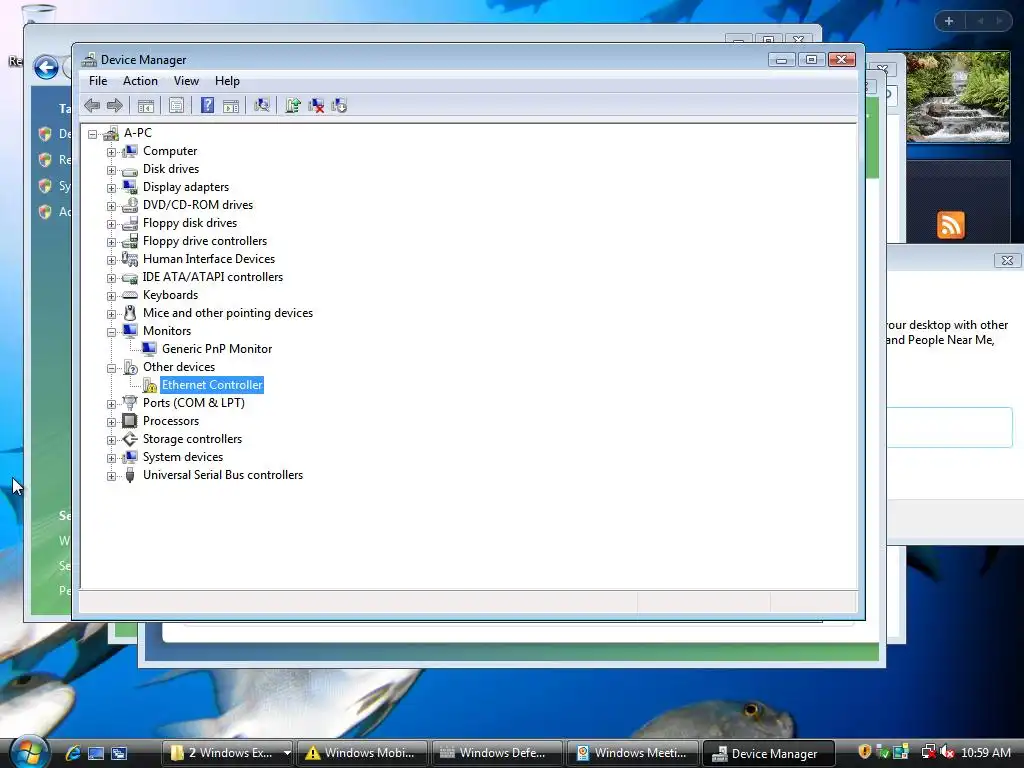This screenshot has width=1024, height=768.
Task: Open the Properties toolbar icon
Action: point(176,105)
